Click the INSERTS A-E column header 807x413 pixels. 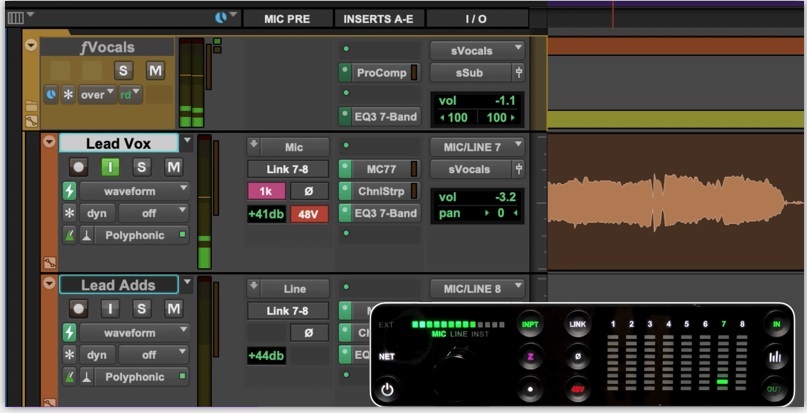click(x=380, y=18)
